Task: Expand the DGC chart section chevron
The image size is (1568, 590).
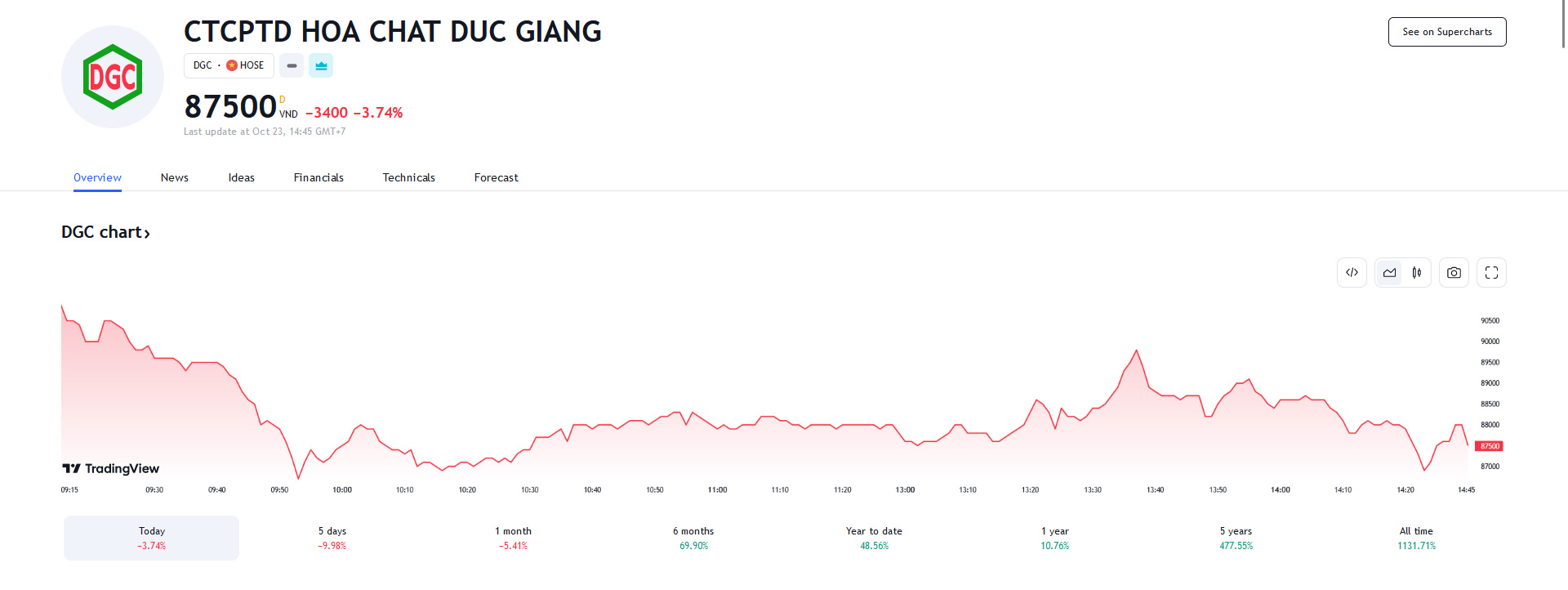Action: (x=148, y=233)
